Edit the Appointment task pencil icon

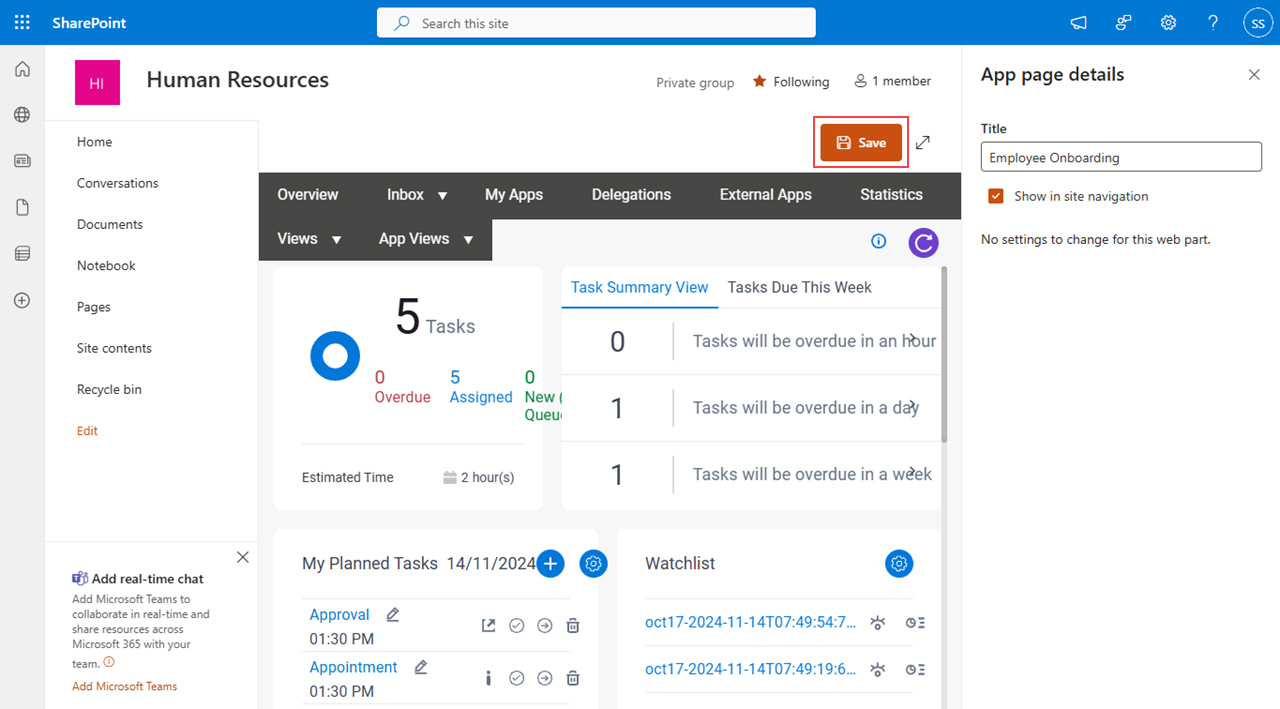(421, 667)
